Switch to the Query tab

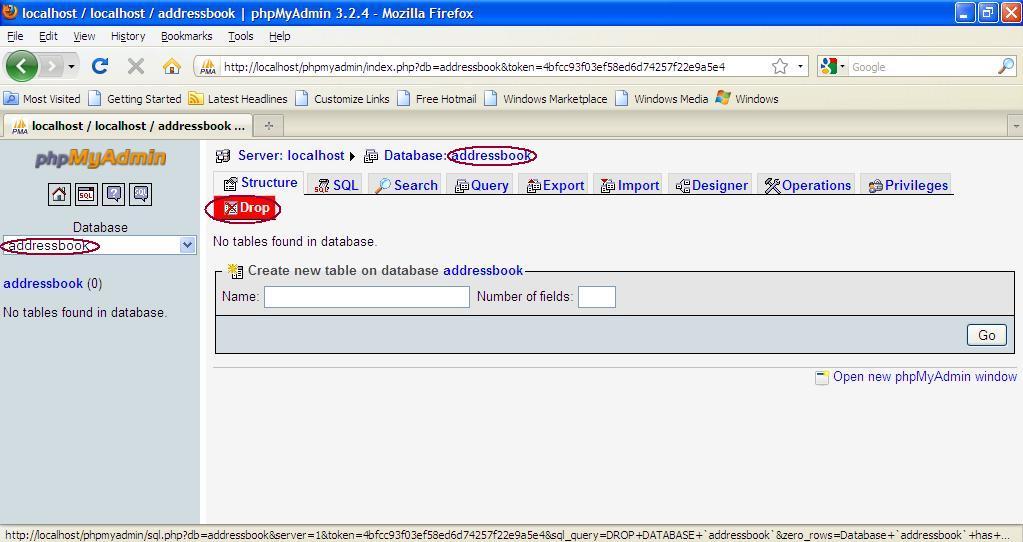pyautogui.click(x=481, y=185)
